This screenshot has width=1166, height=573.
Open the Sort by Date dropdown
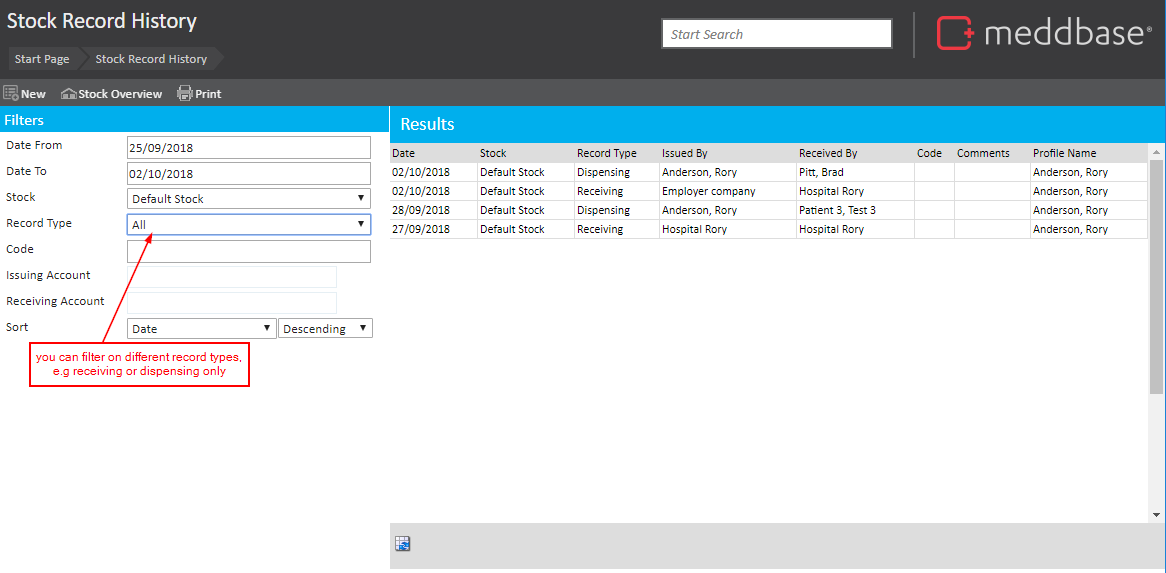coord(201,329)
